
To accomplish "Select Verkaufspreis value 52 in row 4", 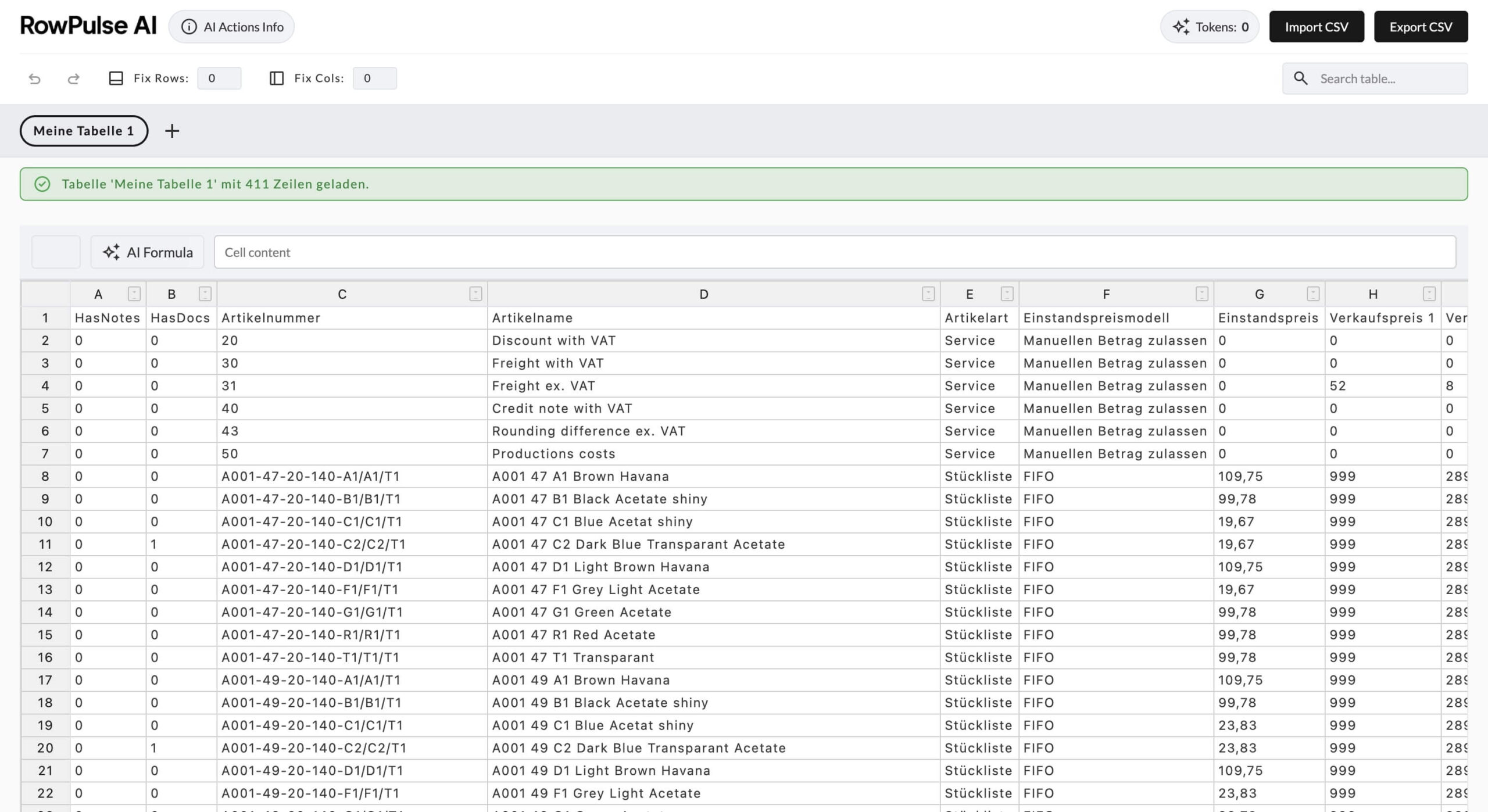I will [x=1383, y=386].
